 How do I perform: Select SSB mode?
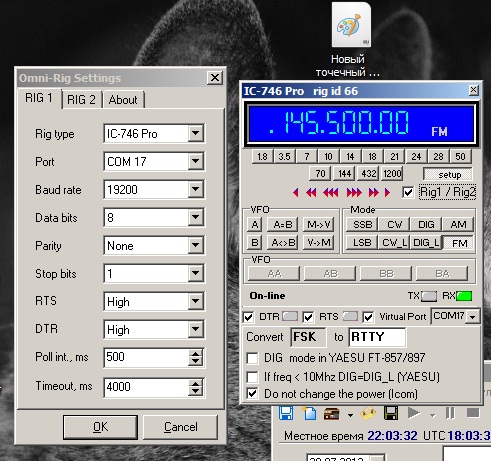point(362,225)
